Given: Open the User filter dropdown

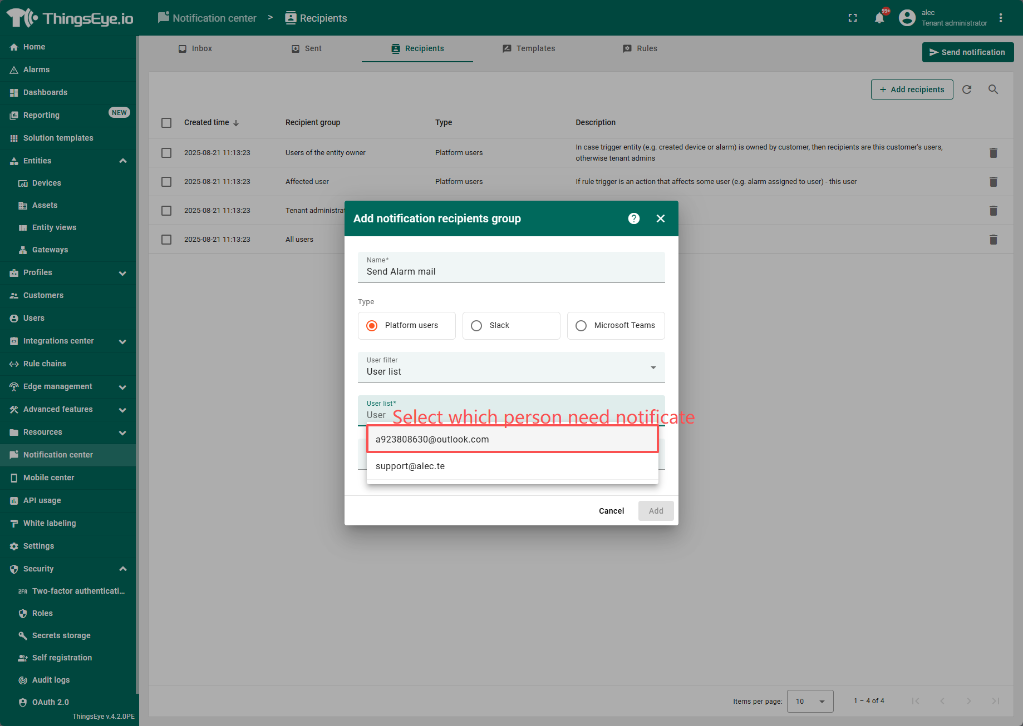Looking at the screenshot, I should pos(511,367).
